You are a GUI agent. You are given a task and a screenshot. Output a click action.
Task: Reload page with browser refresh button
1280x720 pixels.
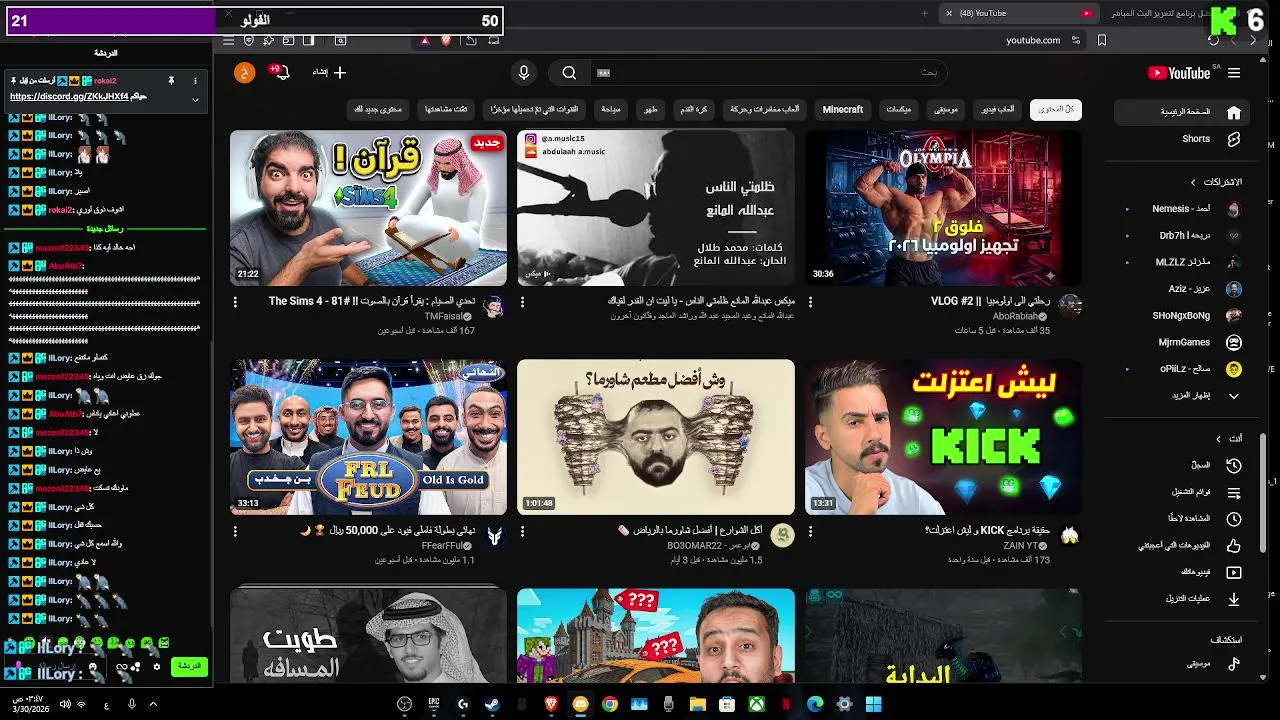(1213, 40)
